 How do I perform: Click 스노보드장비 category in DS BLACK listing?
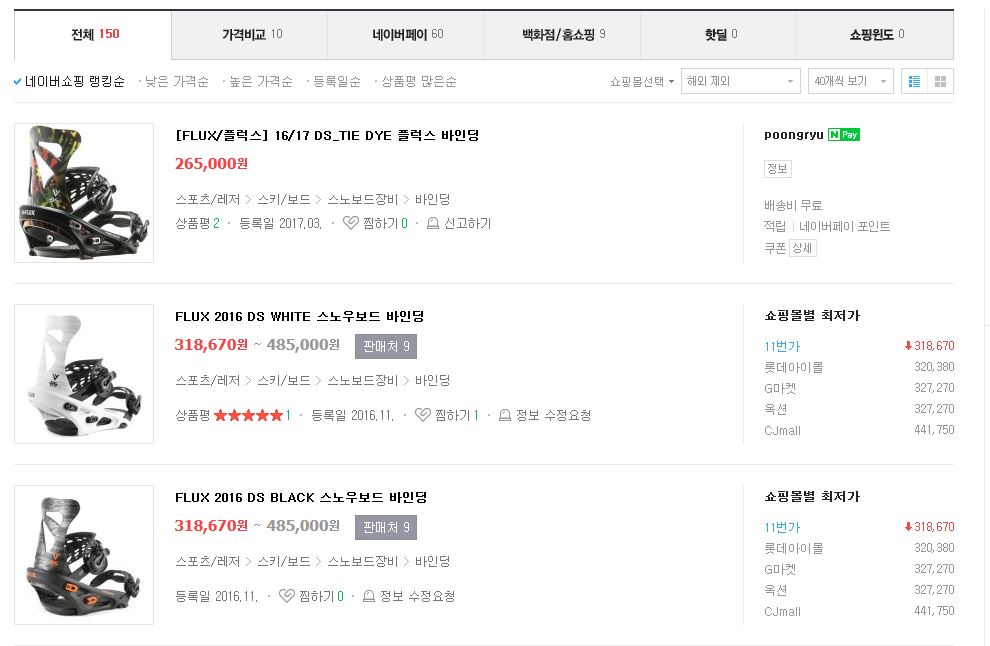[362, 561]
